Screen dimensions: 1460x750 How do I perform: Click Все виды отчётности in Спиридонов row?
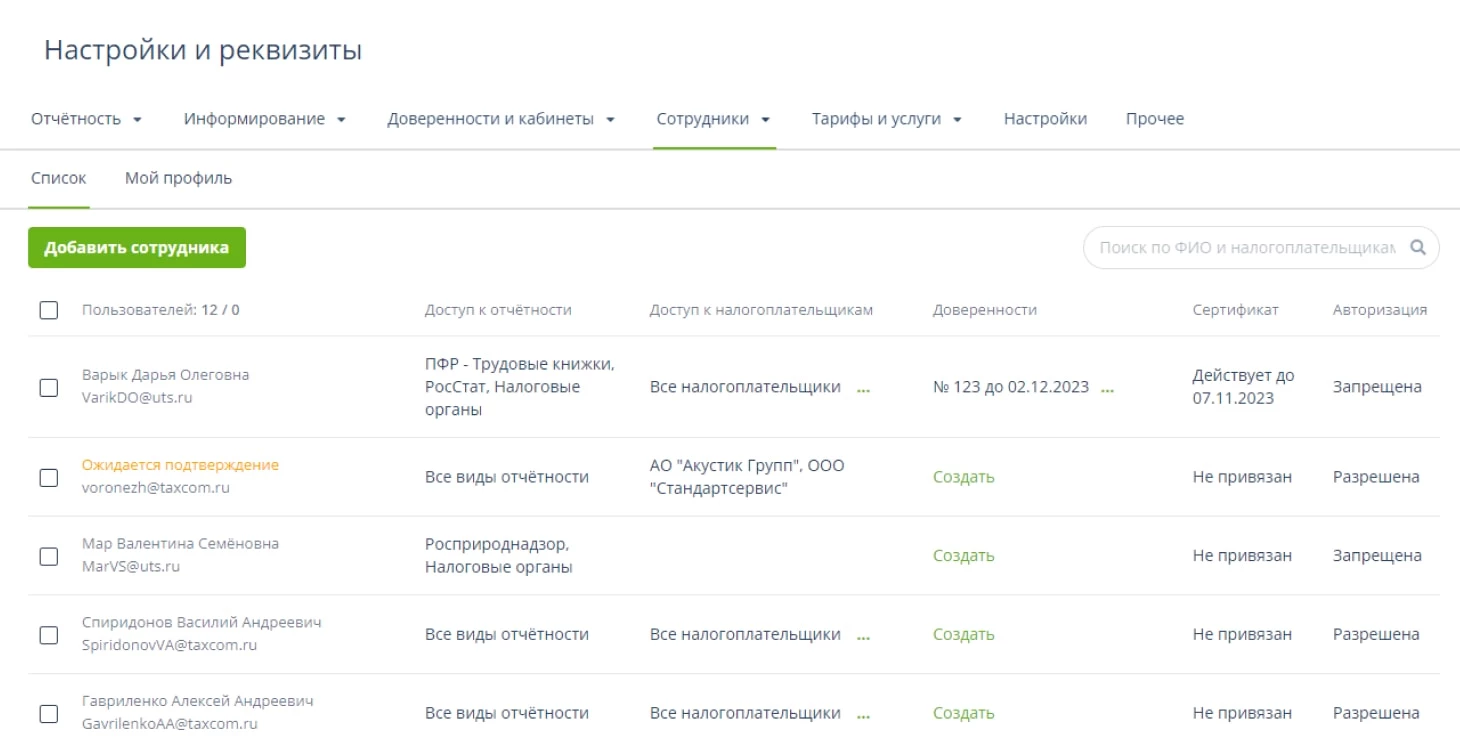[506, 634]
